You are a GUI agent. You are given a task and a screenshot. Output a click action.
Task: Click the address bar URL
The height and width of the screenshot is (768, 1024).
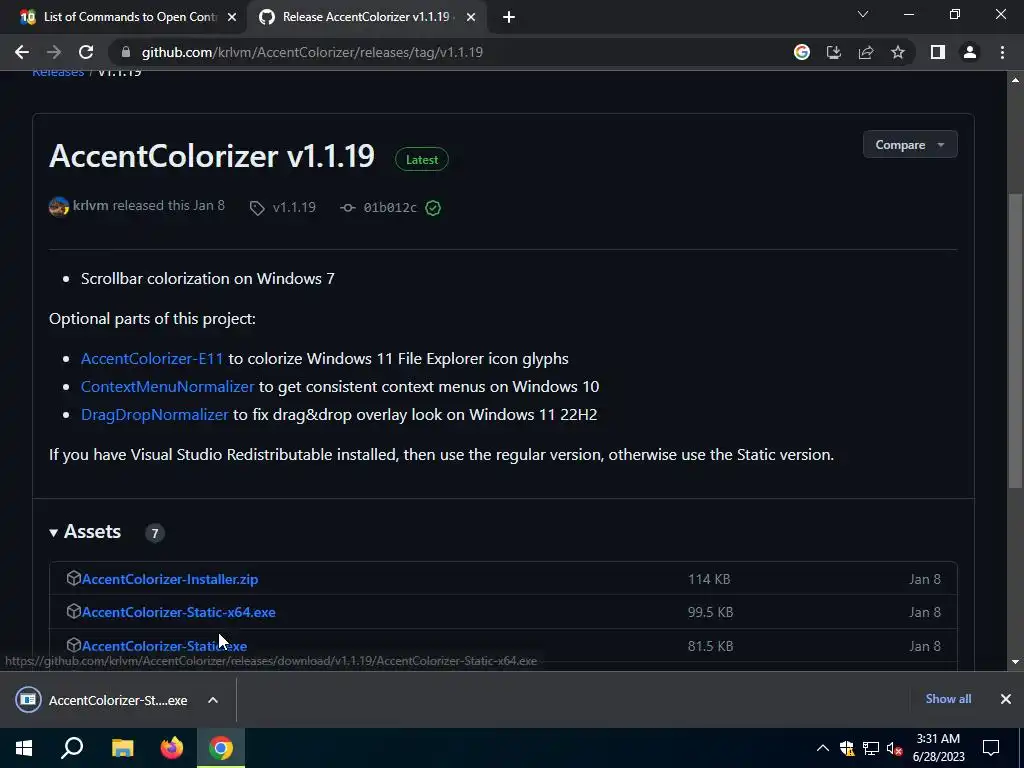coord(312,52)
